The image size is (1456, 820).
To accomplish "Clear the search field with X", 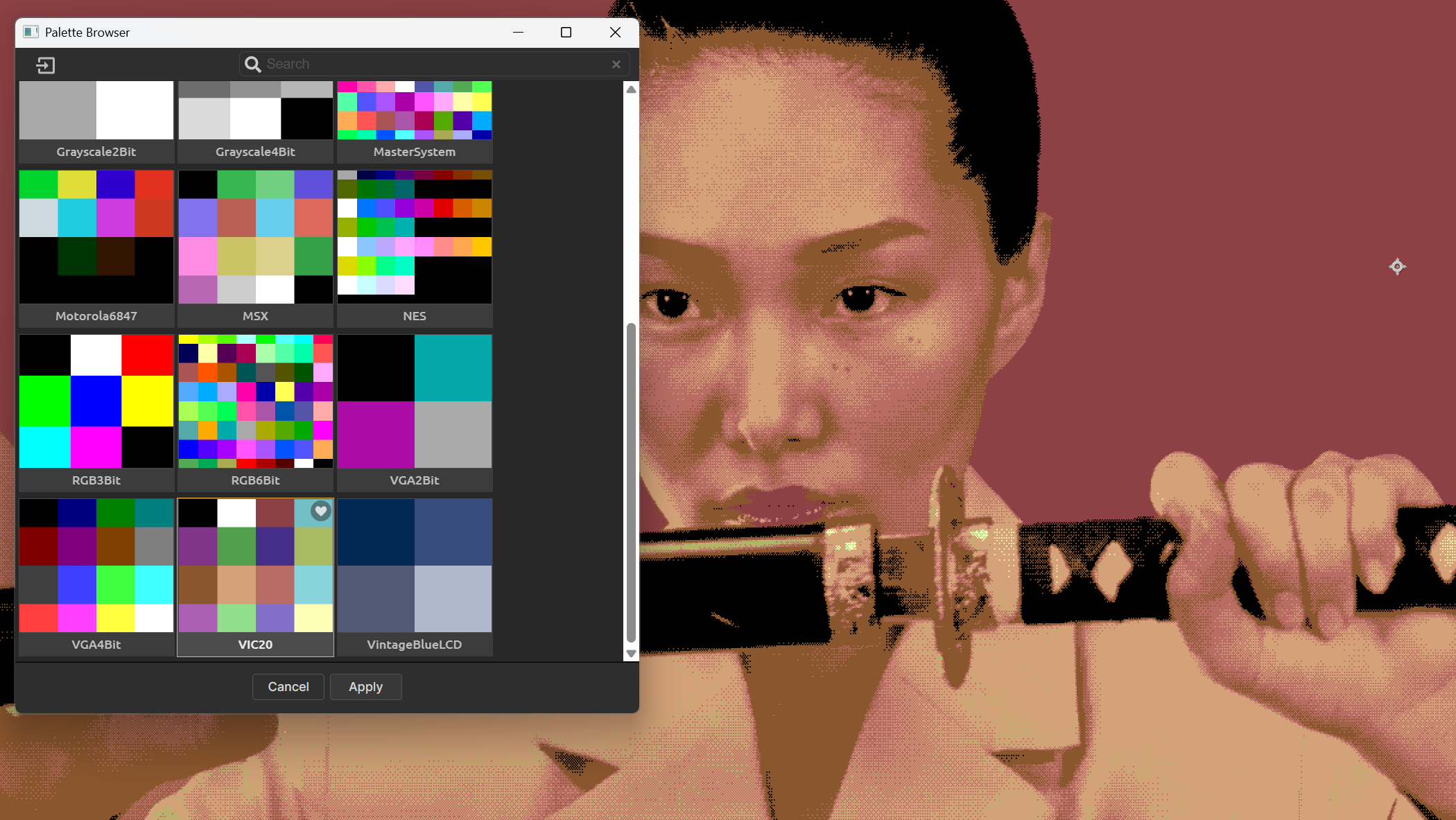I will pos(616,64).
